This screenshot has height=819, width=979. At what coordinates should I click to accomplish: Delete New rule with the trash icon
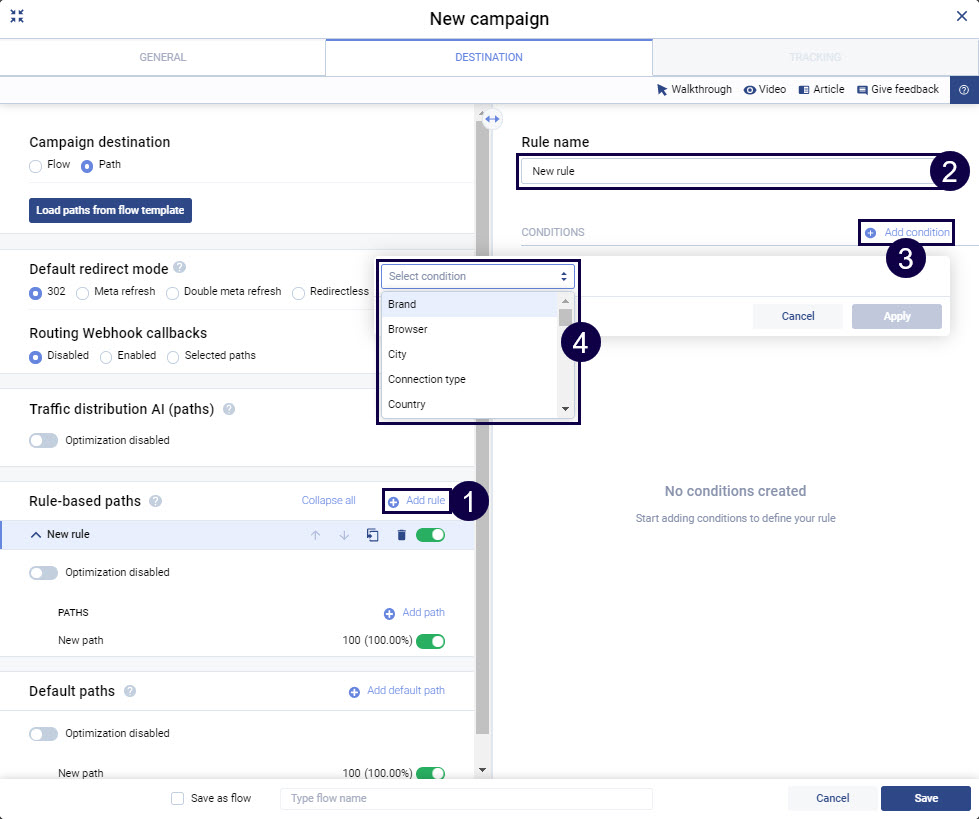click(401, 535)
